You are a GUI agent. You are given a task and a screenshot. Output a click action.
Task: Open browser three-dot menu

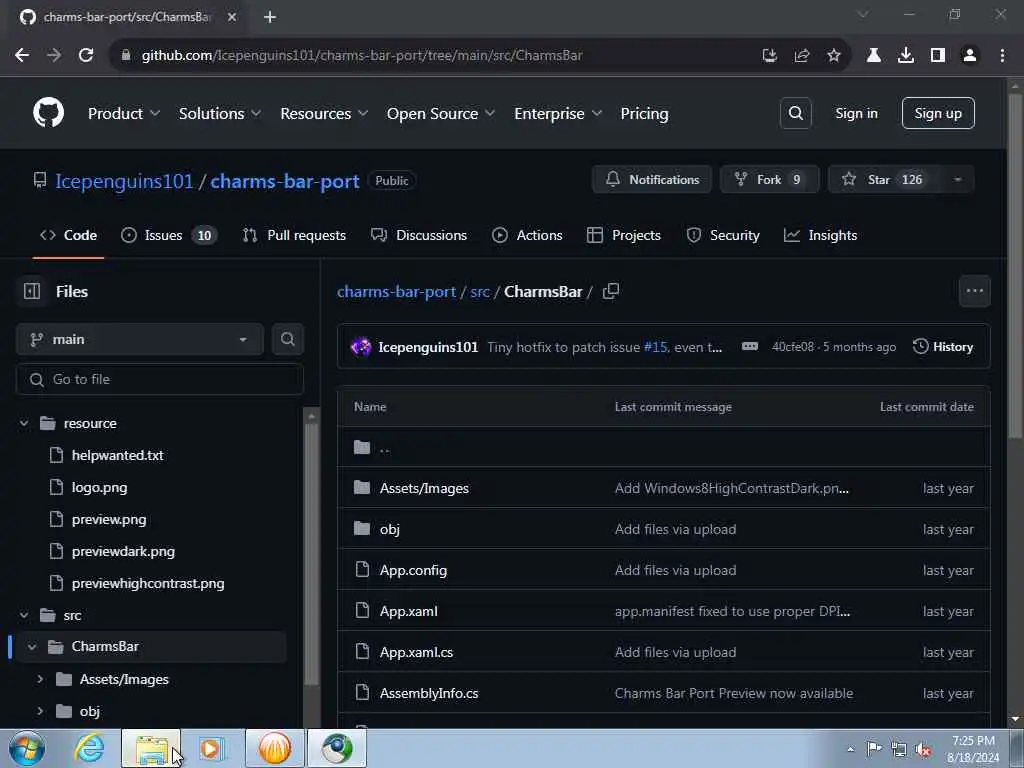point(1002,56)
